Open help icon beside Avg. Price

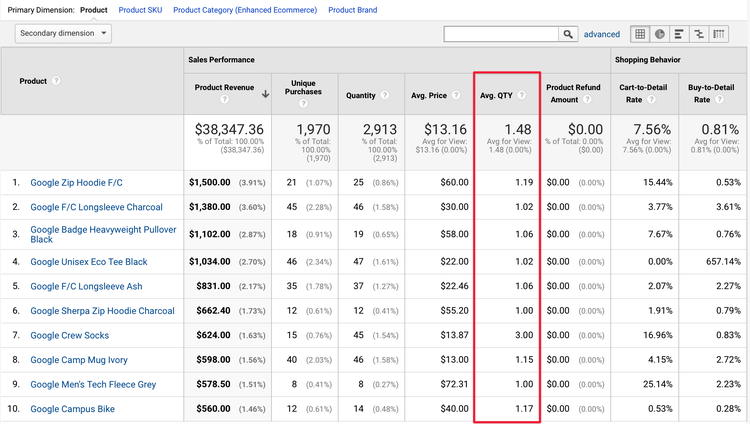456,95
